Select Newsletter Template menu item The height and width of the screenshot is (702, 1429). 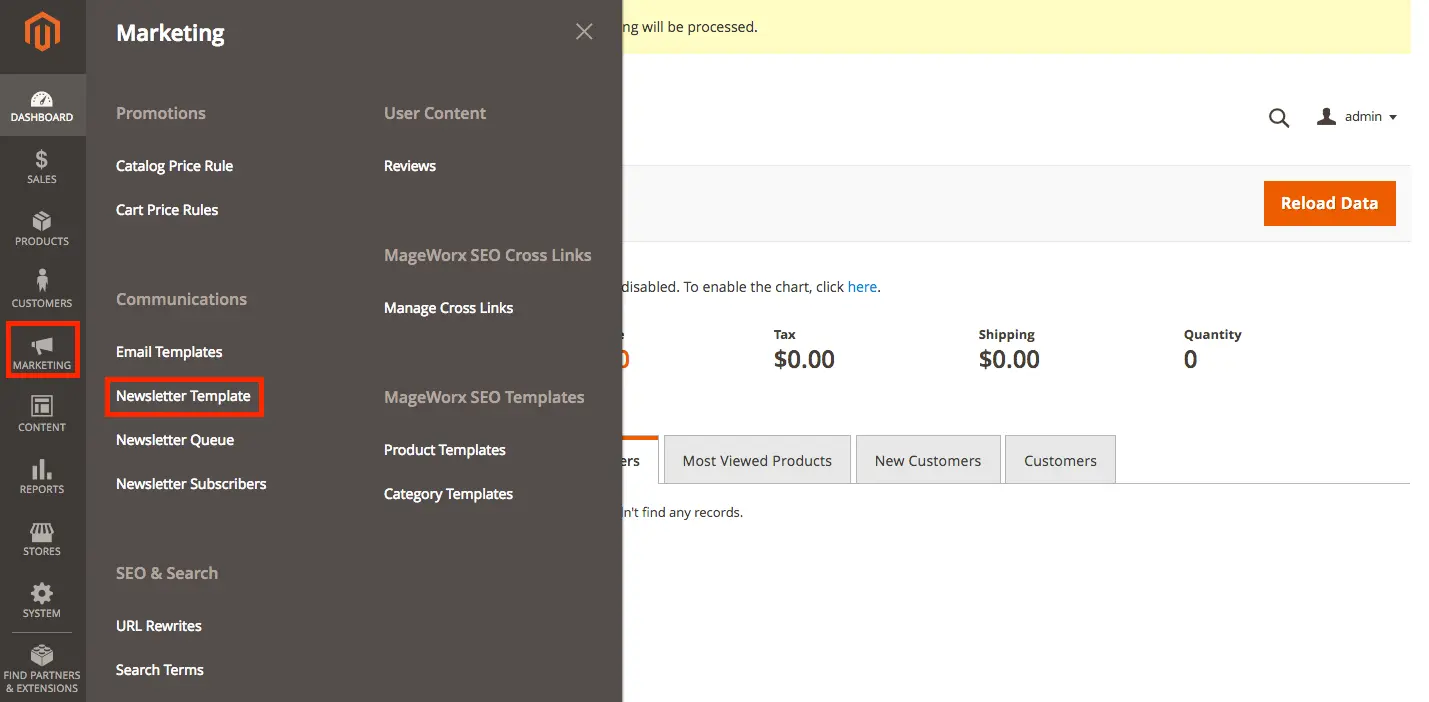click(x=183, y=396)
